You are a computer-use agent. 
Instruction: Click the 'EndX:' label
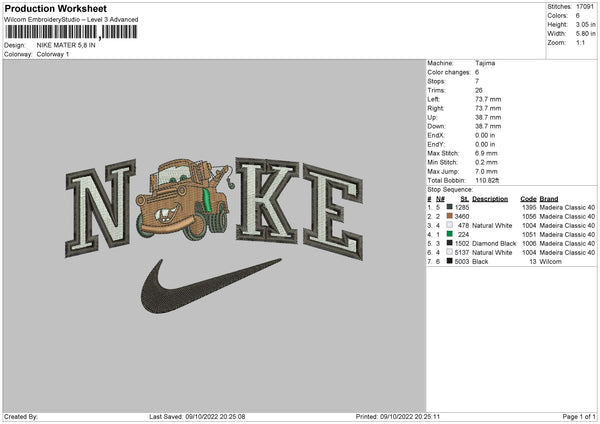436,135
